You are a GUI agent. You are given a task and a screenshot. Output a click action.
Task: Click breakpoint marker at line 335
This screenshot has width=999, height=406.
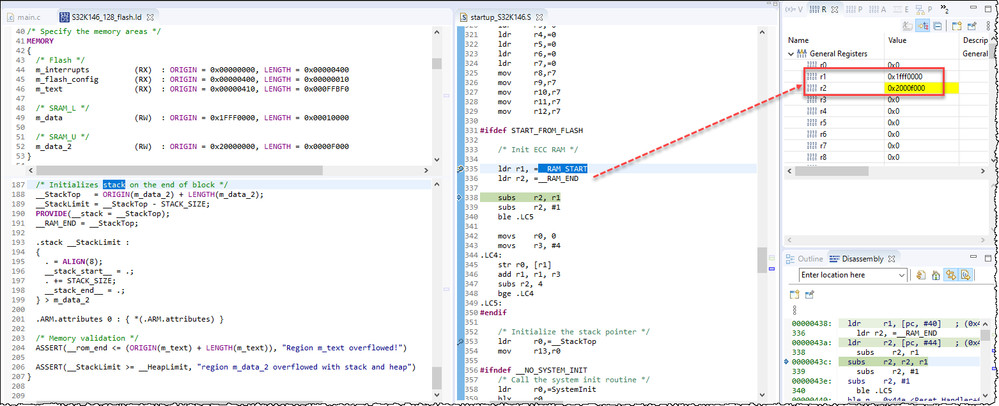click(460, 169)
